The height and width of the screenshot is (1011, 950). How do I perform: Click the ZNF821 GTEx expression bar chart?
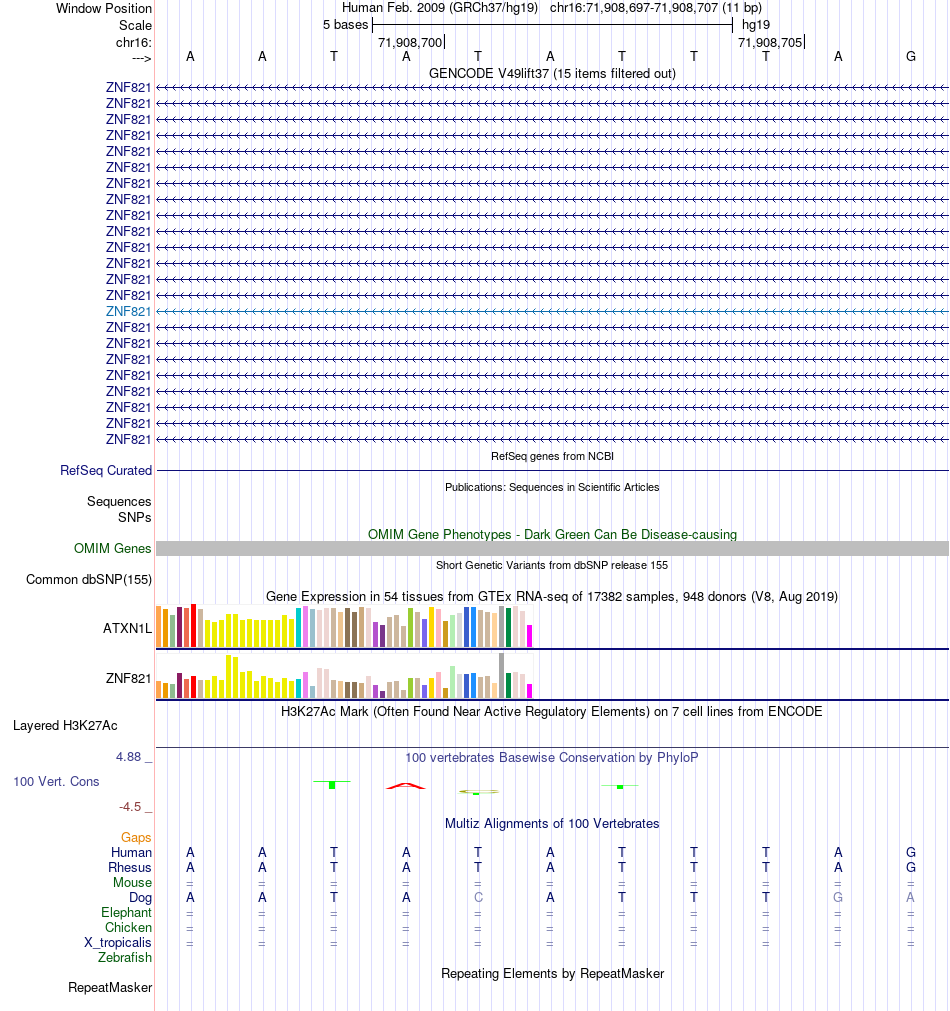tap(344, 676)
